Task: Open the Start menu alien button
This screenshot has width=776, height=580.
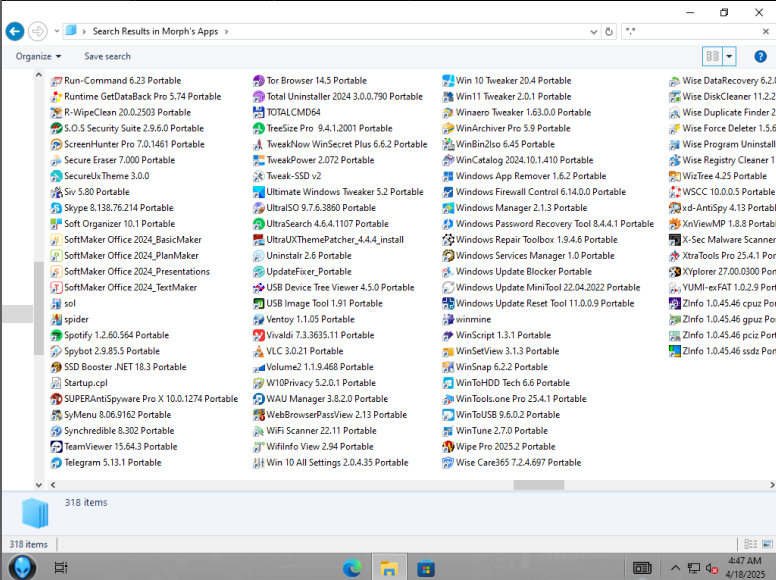Action: click(x=22, y=567)
